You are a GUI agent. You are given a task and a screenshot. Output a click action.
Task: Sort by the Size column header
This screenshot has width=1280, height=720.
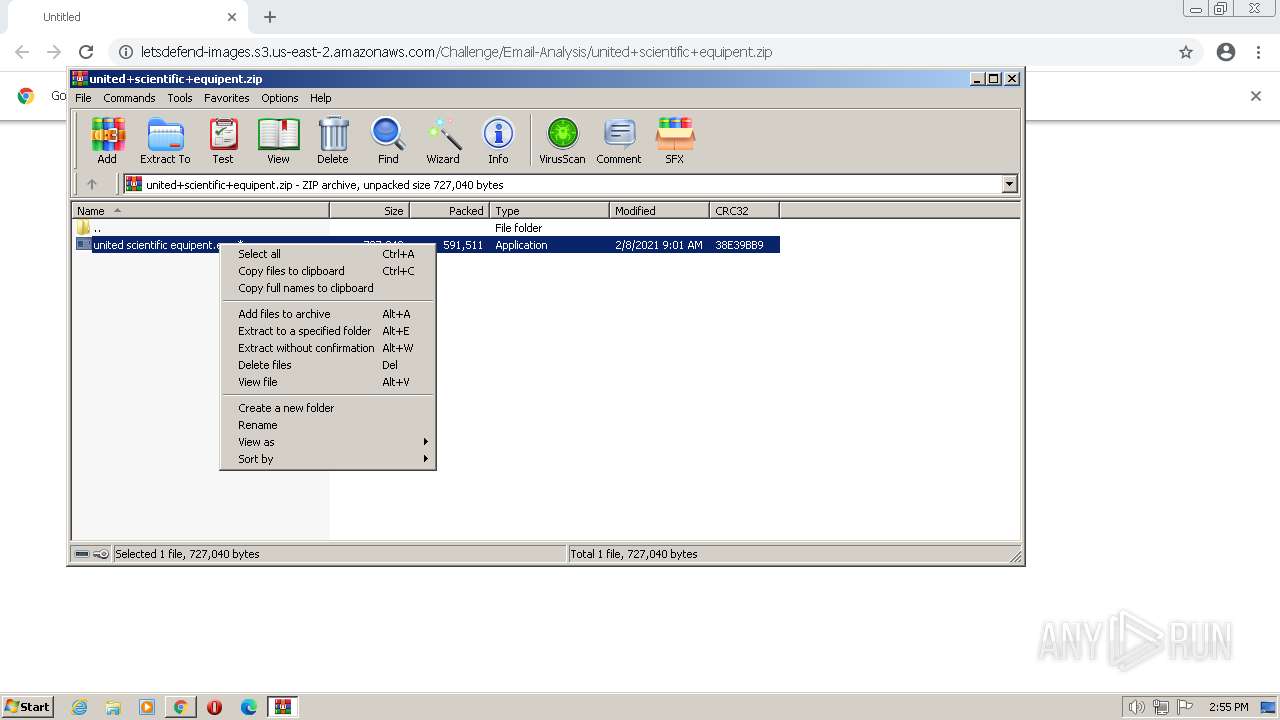coord(369,211)
